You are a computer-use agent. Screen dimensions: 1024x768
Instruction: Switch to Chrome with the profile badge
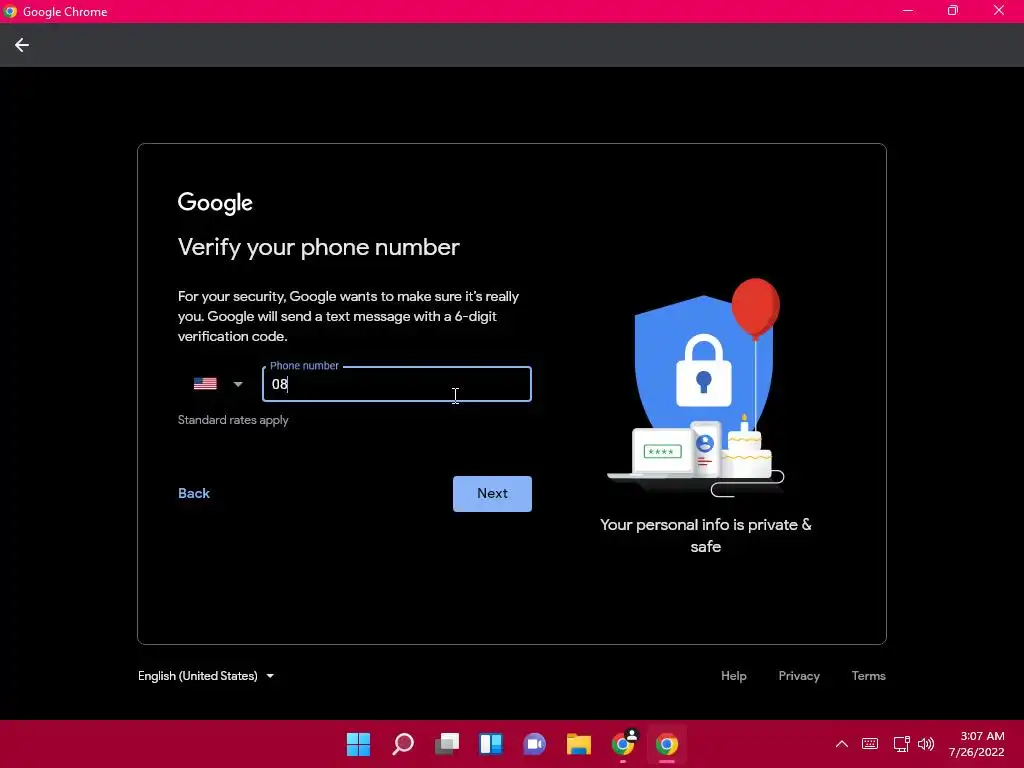(623, 744)
